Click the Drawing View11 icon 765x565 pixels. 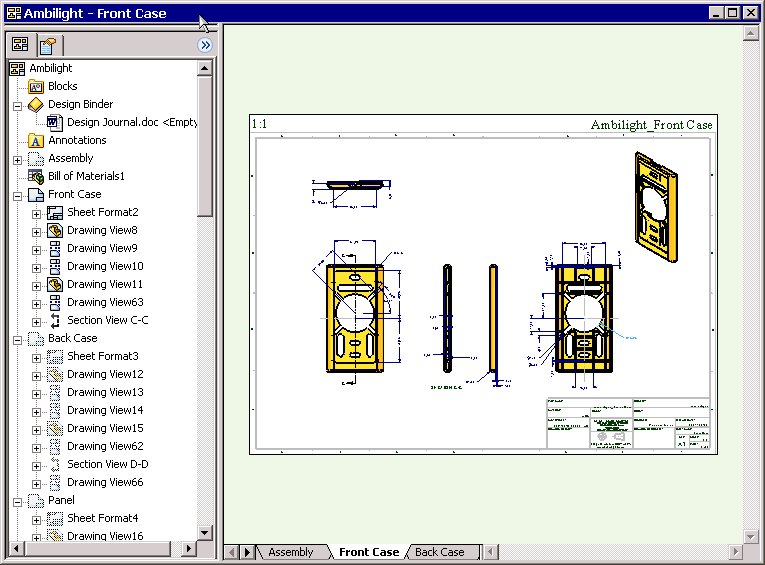coord(55,284)
